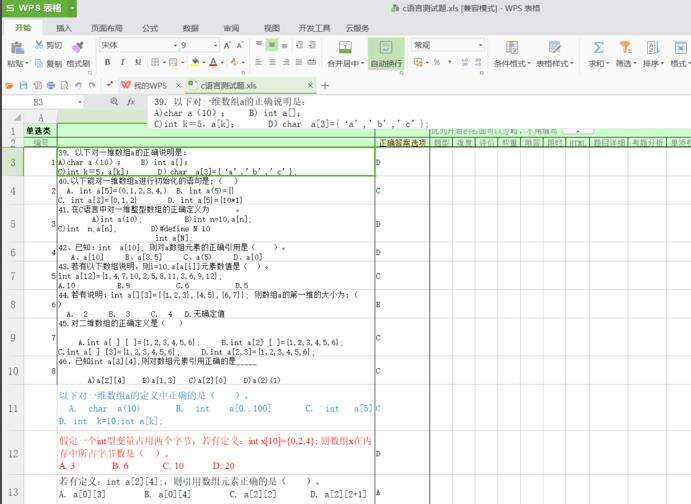This screenshot has width=691, height=504.
Task: Decrease the cell indent
Action: (300, 45)
